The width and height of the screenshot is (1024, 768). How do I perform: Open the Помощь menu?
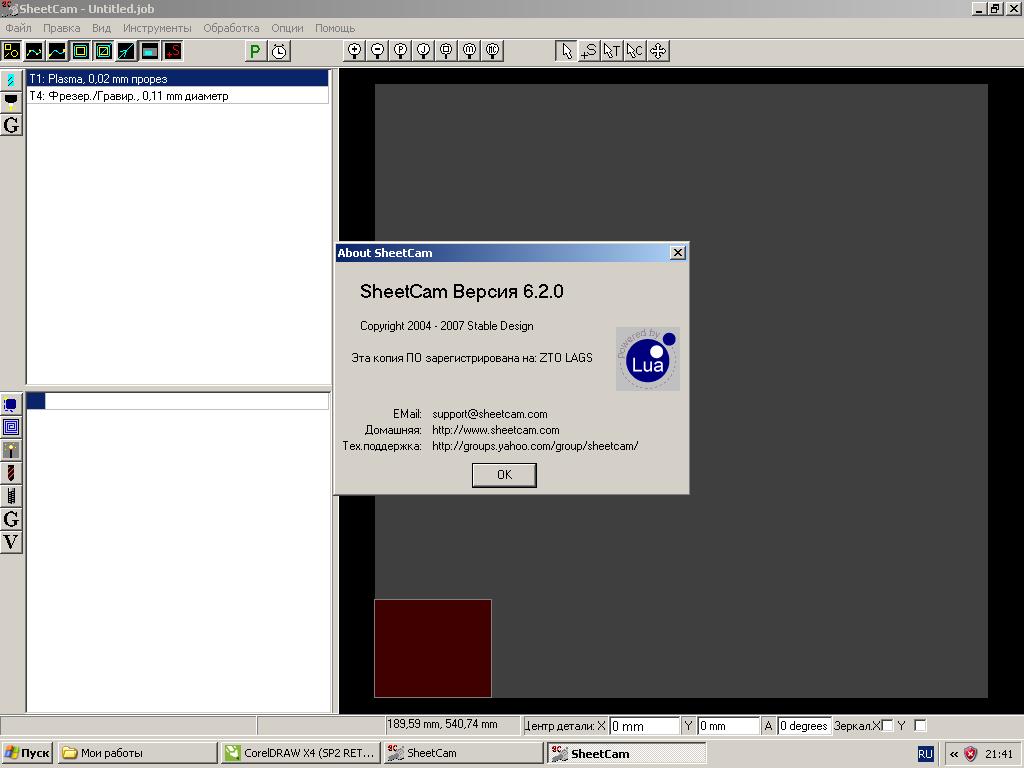pyautogui.click(x=335, y=28)
